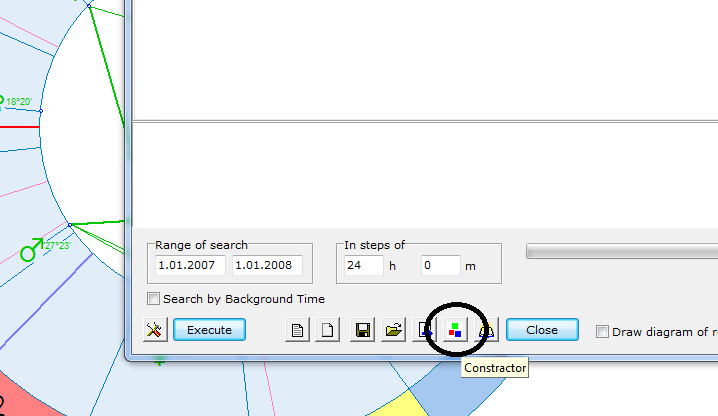Image resolution: width=718 pixels, height=416 pixels.
Task: Click the minutes step field showing 0
Action: pyautogui.click(x=440, y=266)
